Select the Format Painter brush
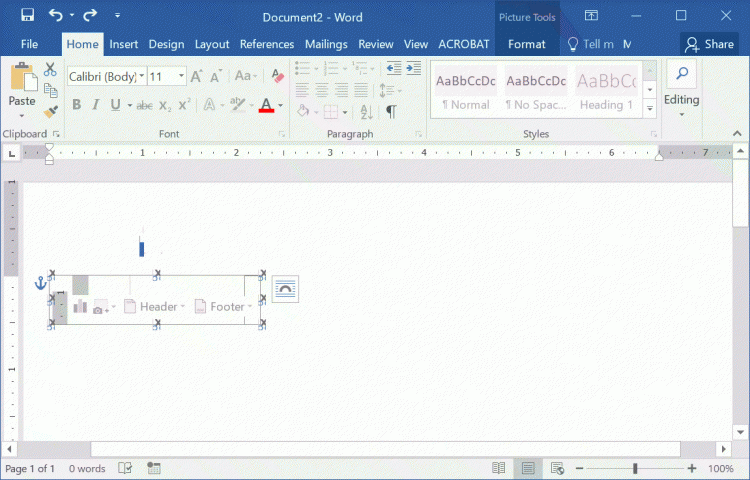This screenshot has height=480, width=750. click(51, 111)
